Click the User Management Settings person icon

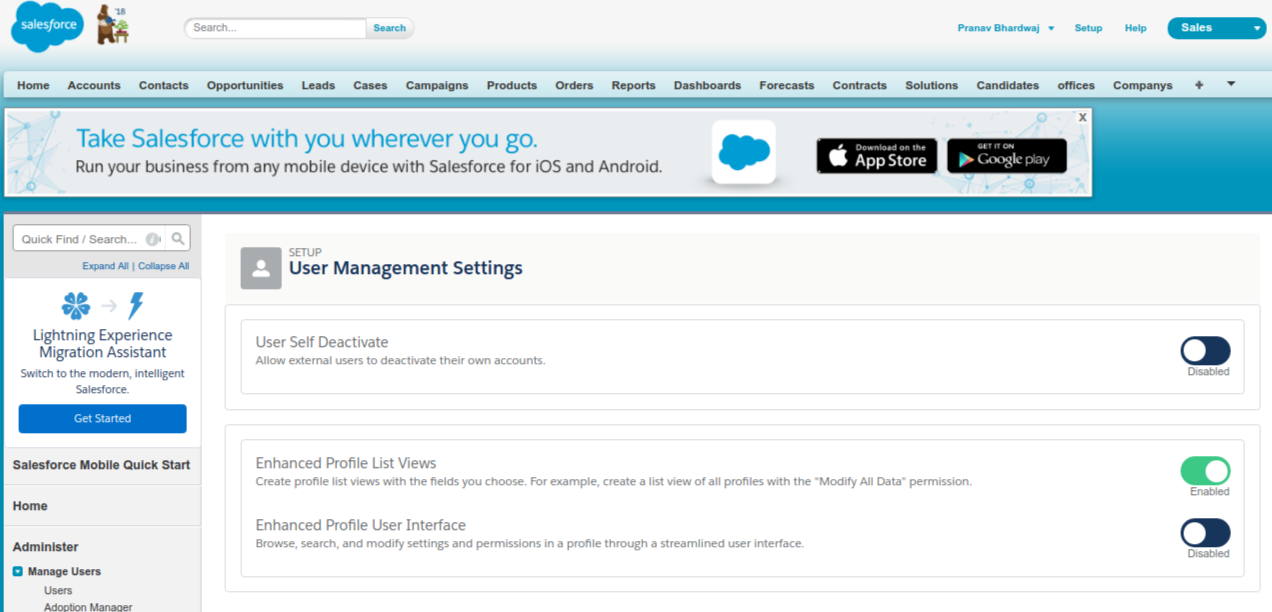pyautogui.click(x=261, y=268)
